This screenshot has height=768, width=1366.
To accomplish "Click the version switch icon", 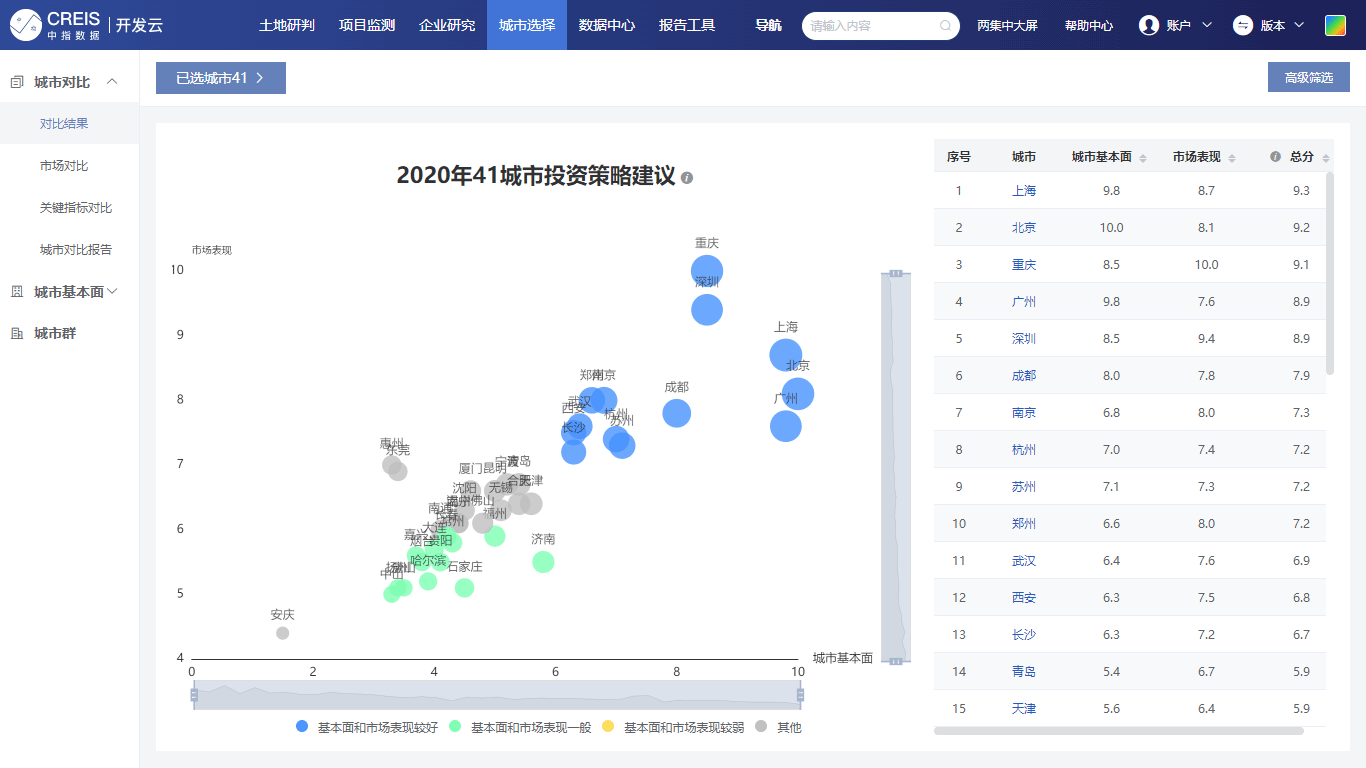I will pyautogui.click(x=1243, y=25).
